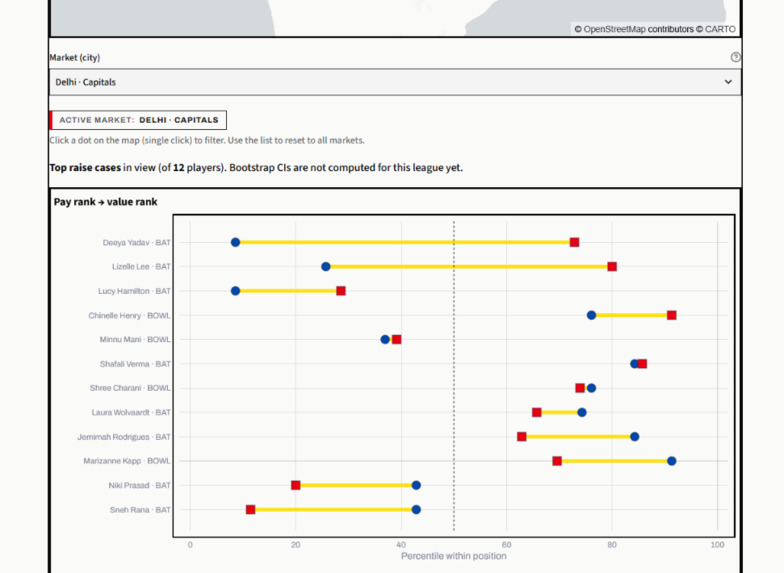Click Deeya Yadav's blue pay rank dot
This screenshot has height=573, width=784.
236,242
